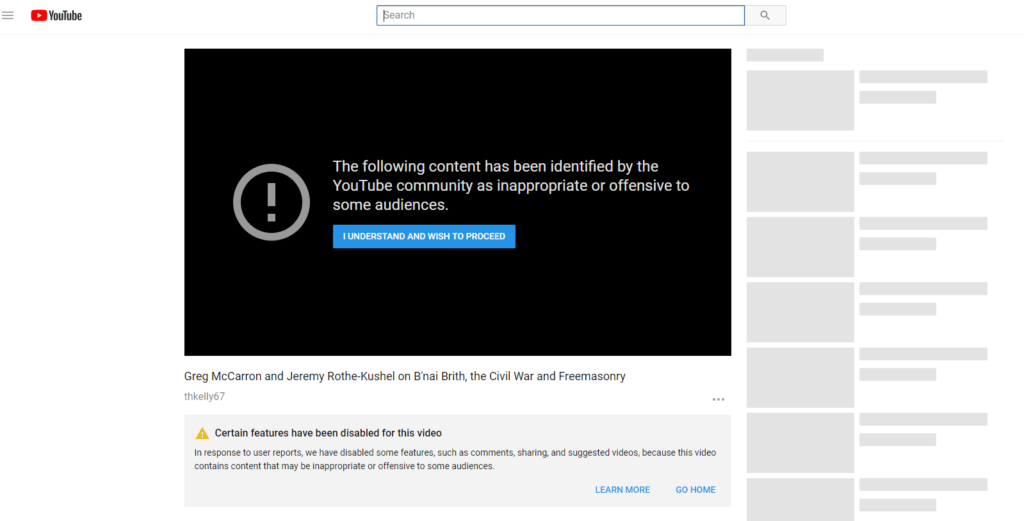Click I Understand and Wish to Proceed
The height and width of the screenshot is (521, 1024).
click(x=424, y=236)
